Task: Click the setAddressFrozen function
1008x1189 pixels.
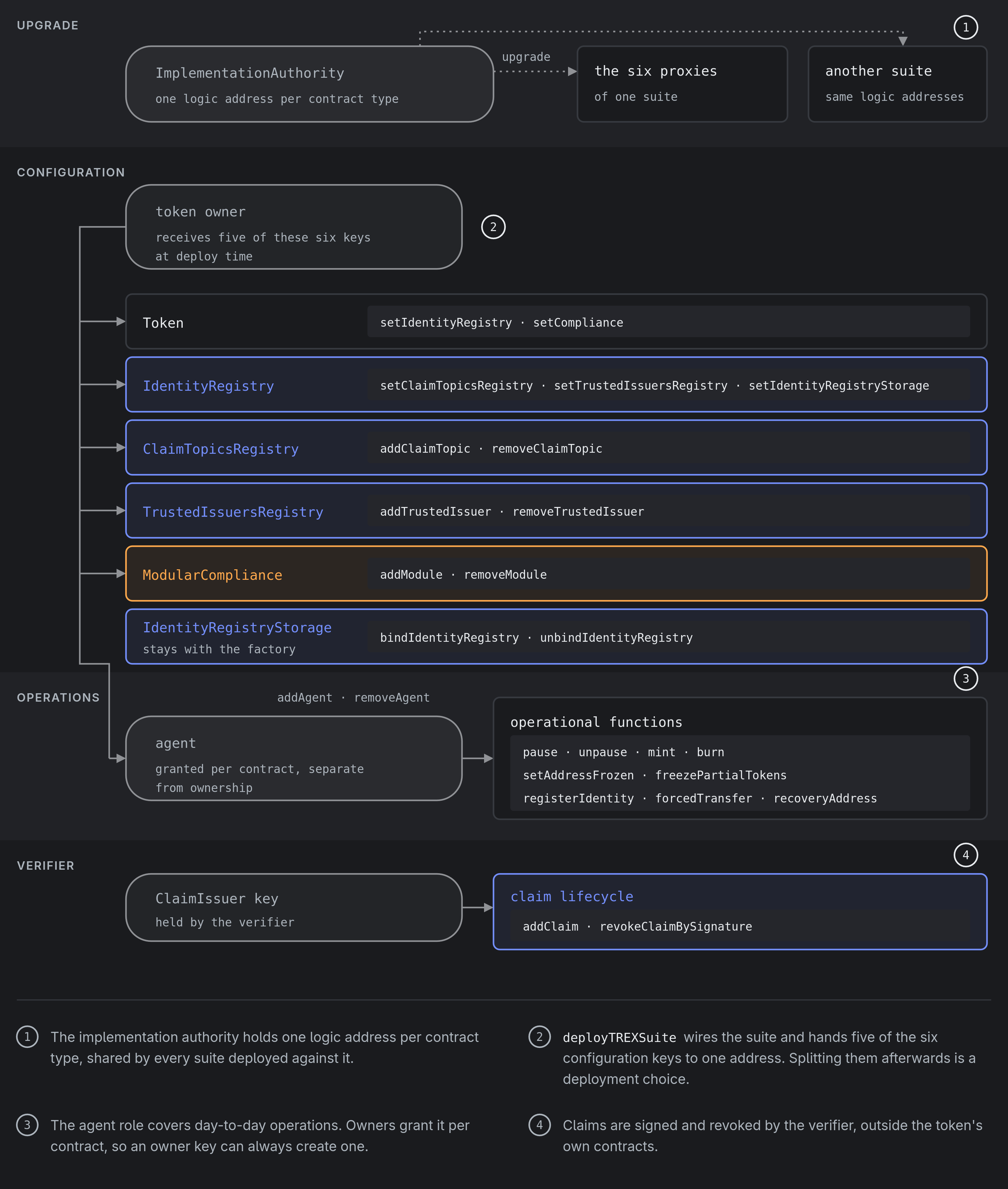Action: pyautogui.click(x=578, y=775)
